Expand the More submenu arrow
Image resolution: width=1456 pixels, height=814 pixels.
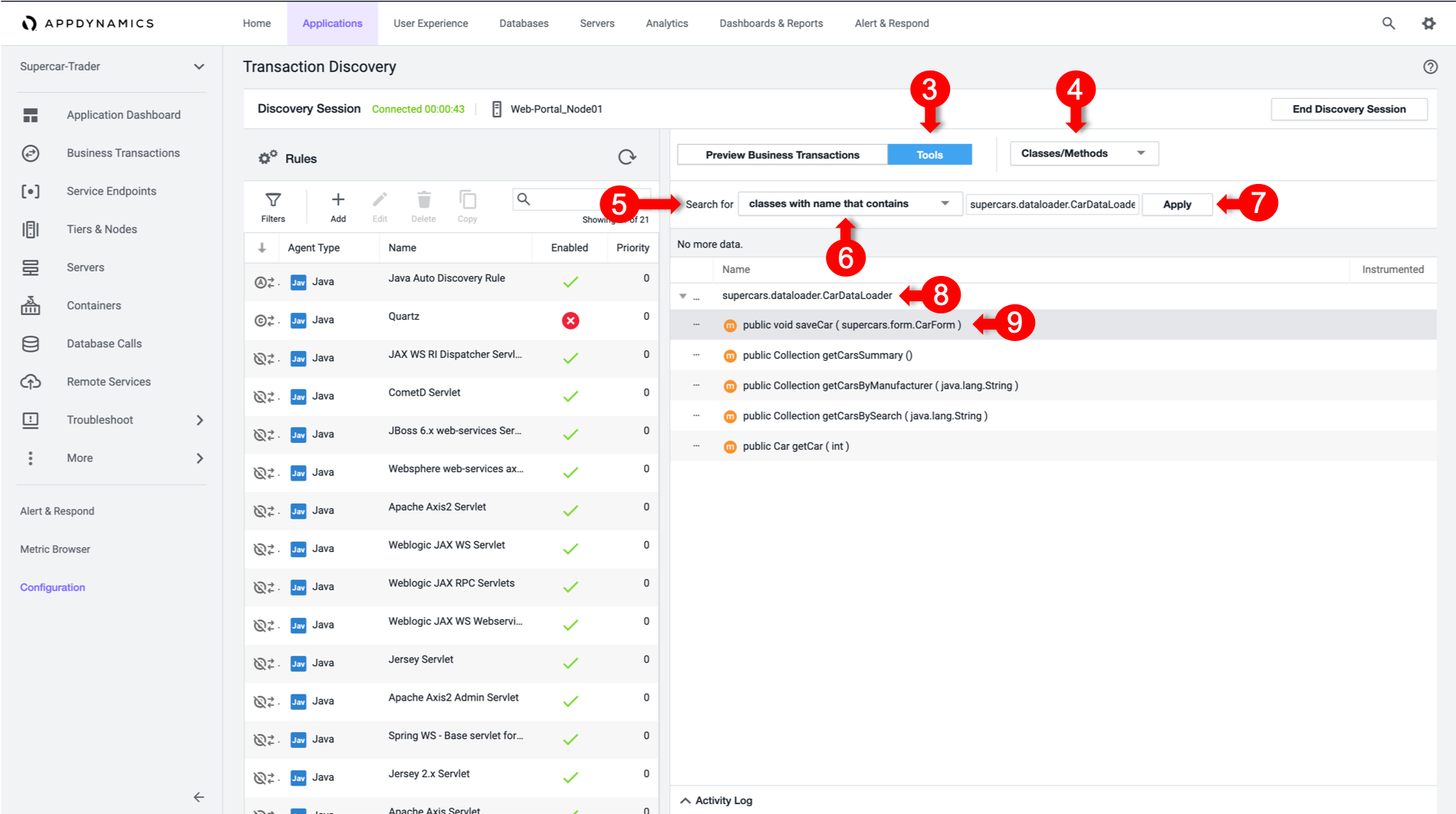point(200,458)
